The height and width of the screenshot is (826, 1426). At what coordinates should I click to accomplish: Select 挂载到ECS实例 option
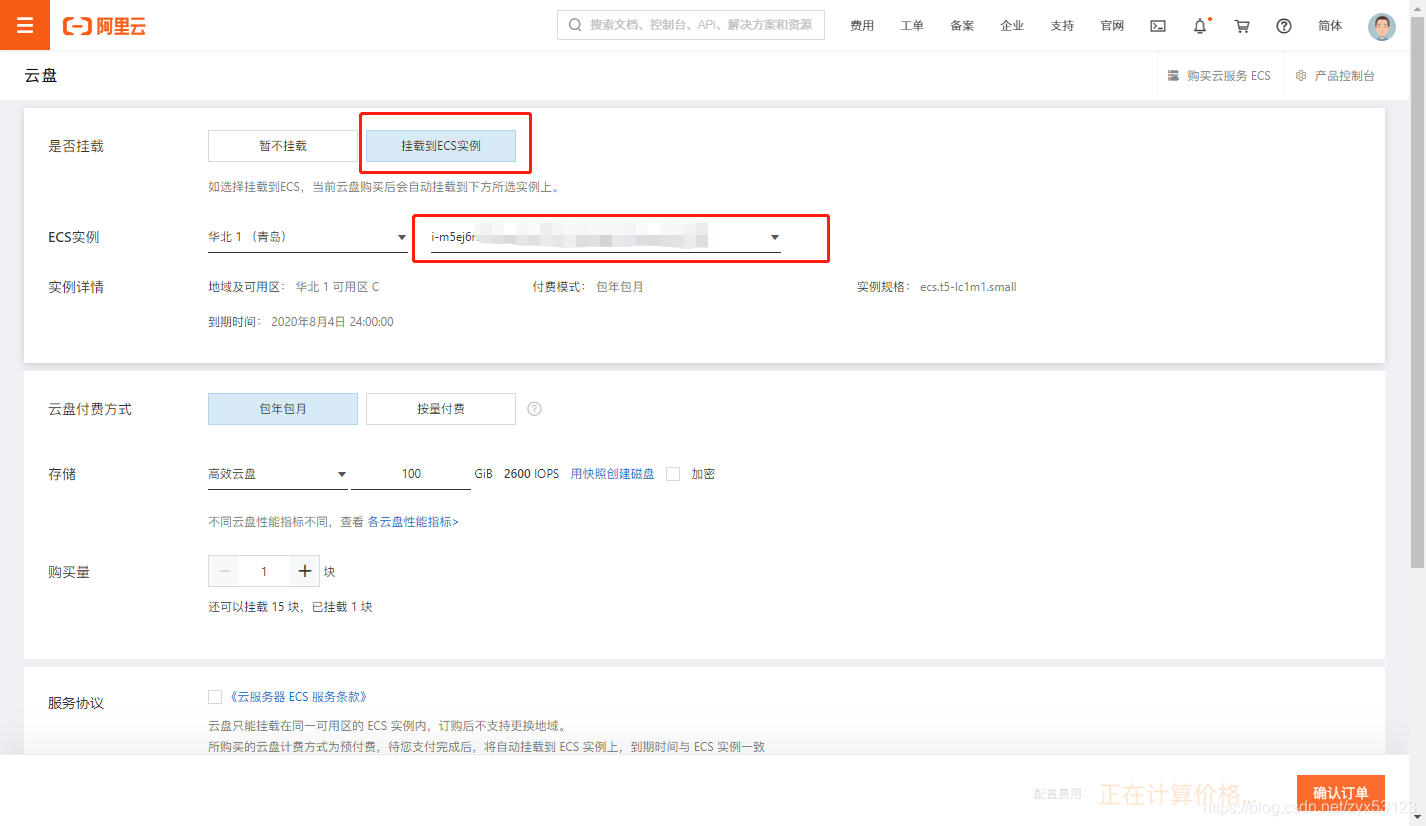(x=441, y=146)
